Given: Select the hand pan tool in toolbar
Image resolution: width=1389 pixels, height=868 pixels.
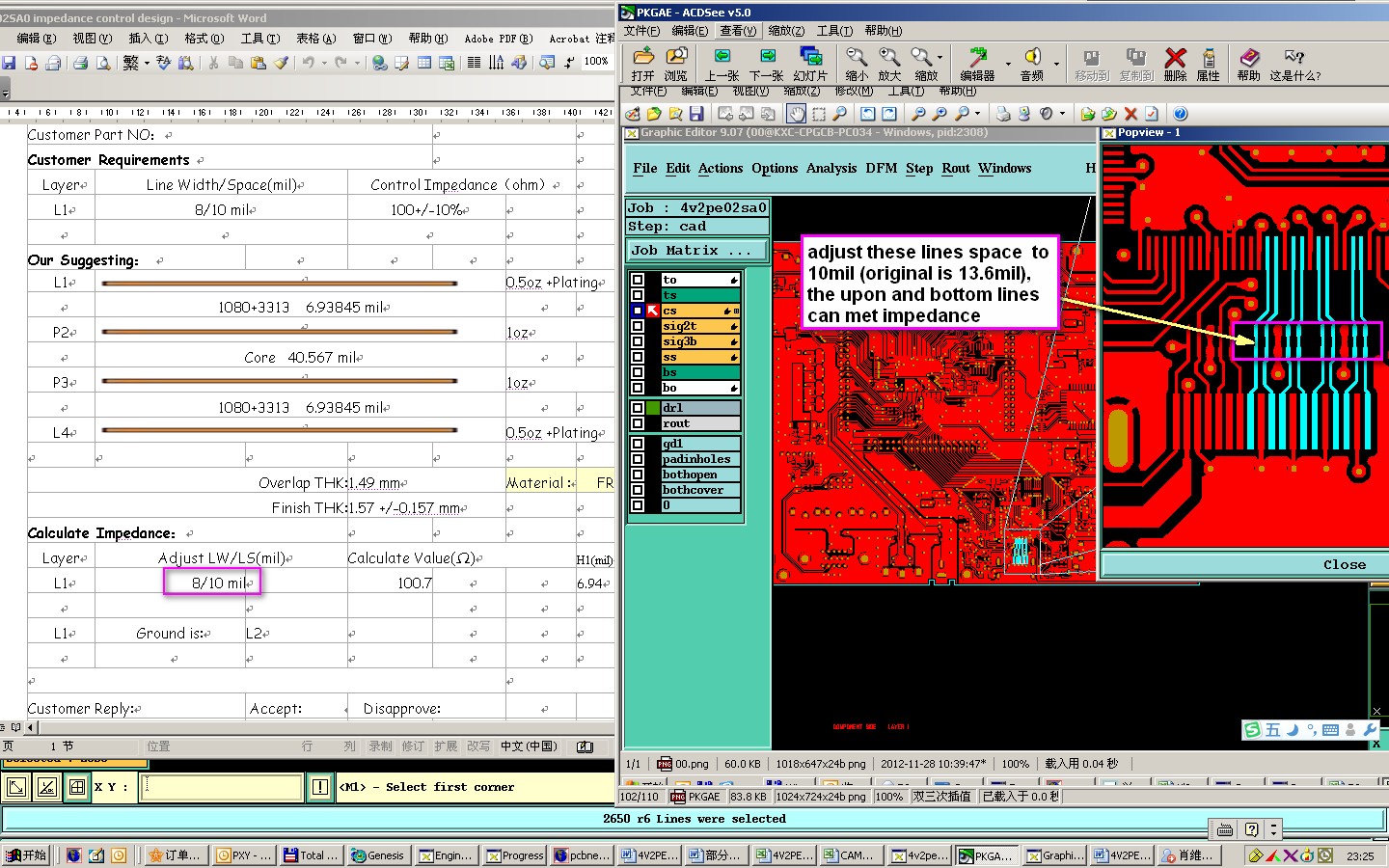Looking at the screenshot, I should click(x=797, y=114).
